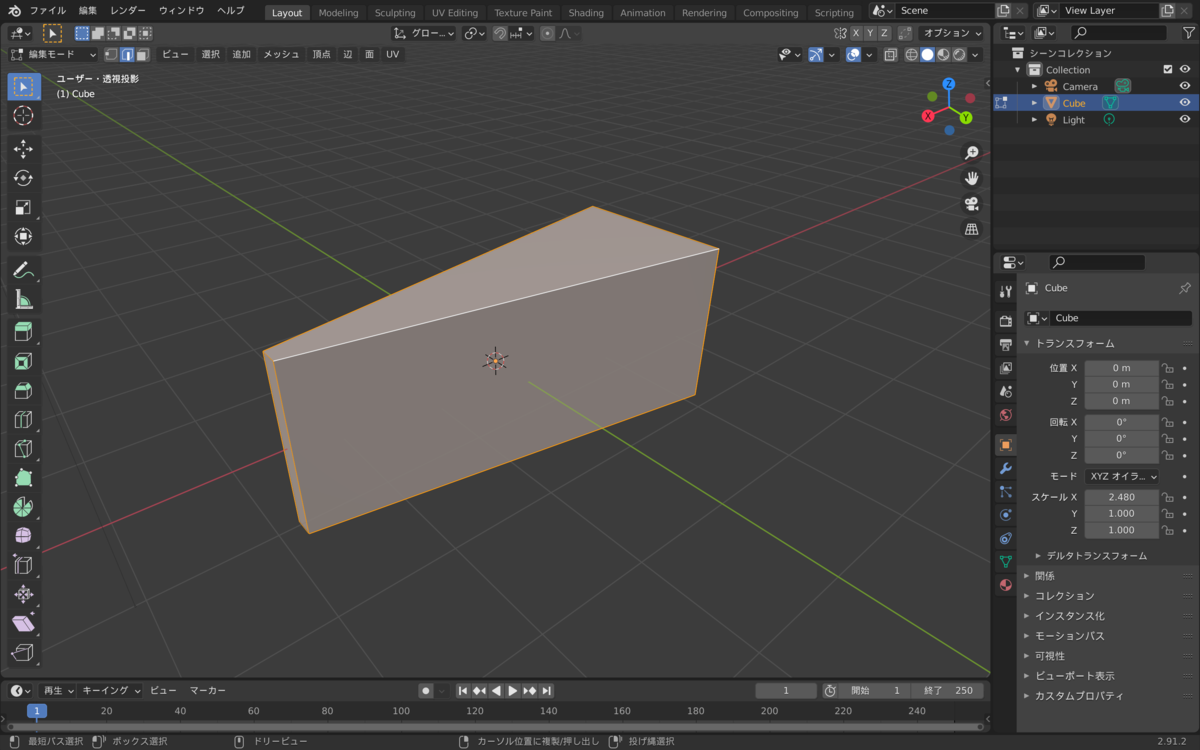This screenshot has width=1200, height=750.
Task: Open the キーイング timeline menu button
Action: (111, 691)
